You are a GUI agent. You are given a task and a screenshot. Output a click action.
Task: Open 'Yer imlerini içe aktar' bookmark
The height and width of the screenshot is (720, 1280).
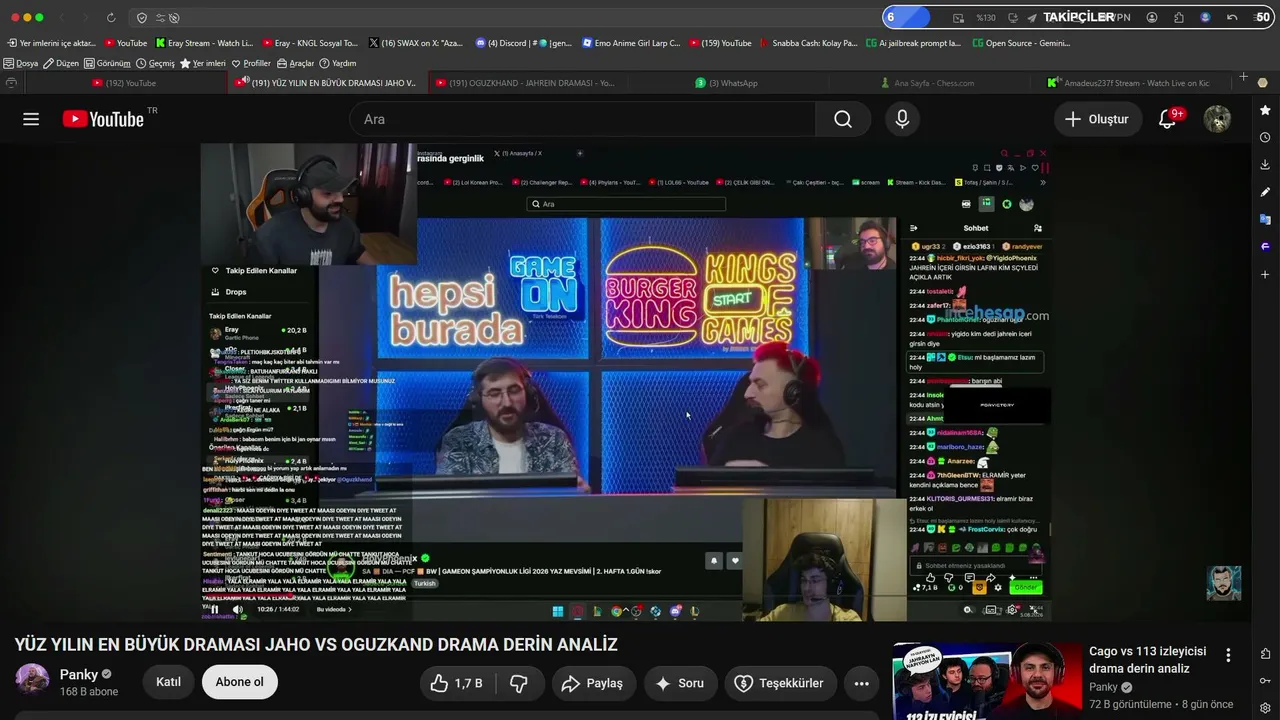pyautogui.click(x=51, y=43)
